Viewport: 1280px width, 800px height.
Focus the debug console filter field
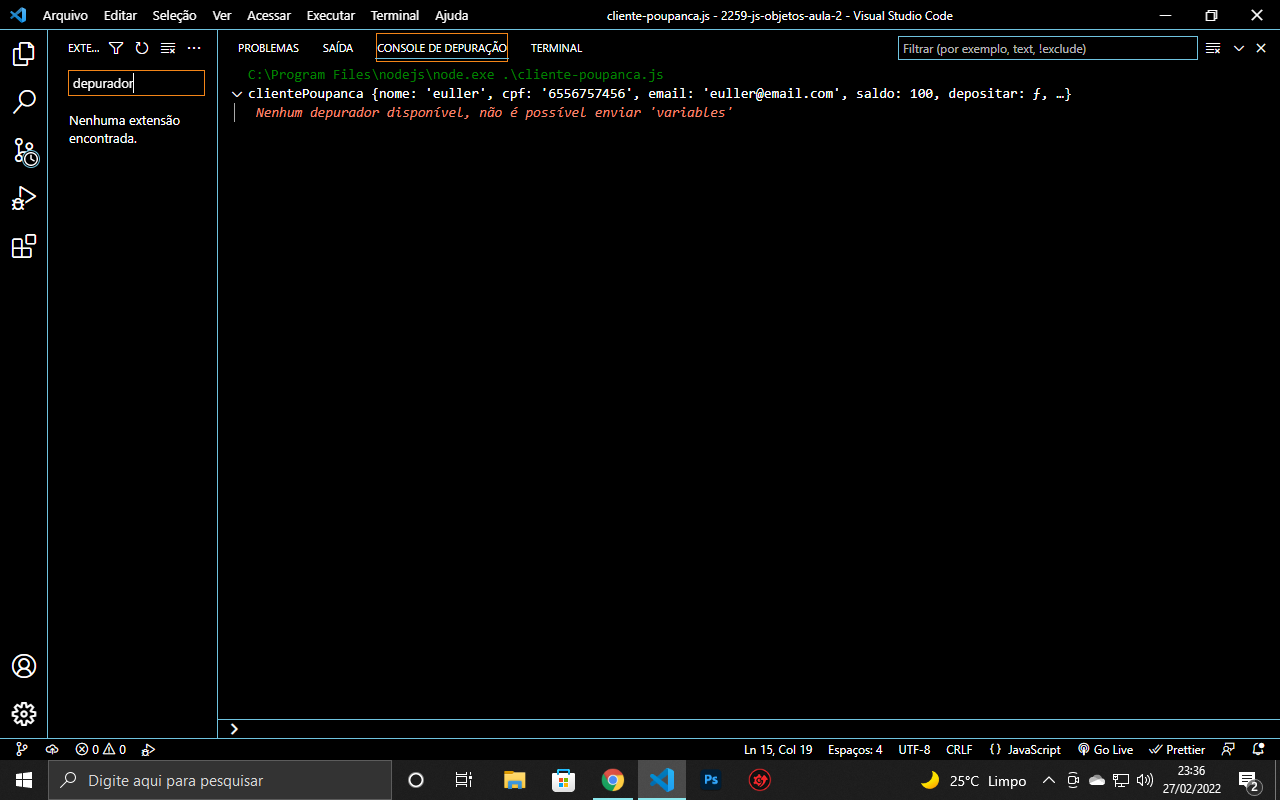pyautogui.click(x=1047, y=48)
